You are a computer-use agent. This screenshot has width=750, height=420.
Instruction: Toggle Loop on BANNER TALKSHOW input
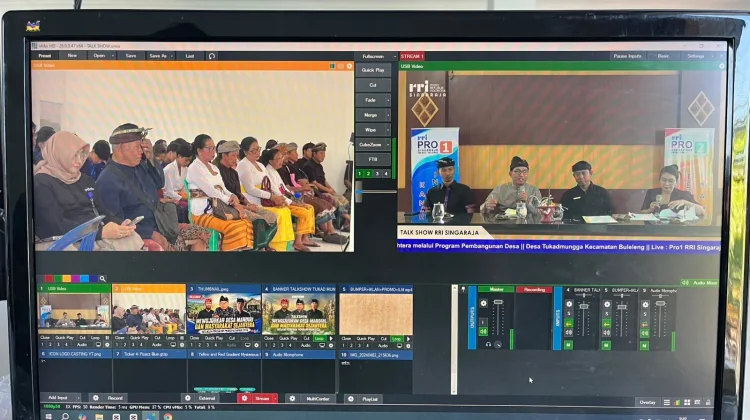(x=319, y=338)
